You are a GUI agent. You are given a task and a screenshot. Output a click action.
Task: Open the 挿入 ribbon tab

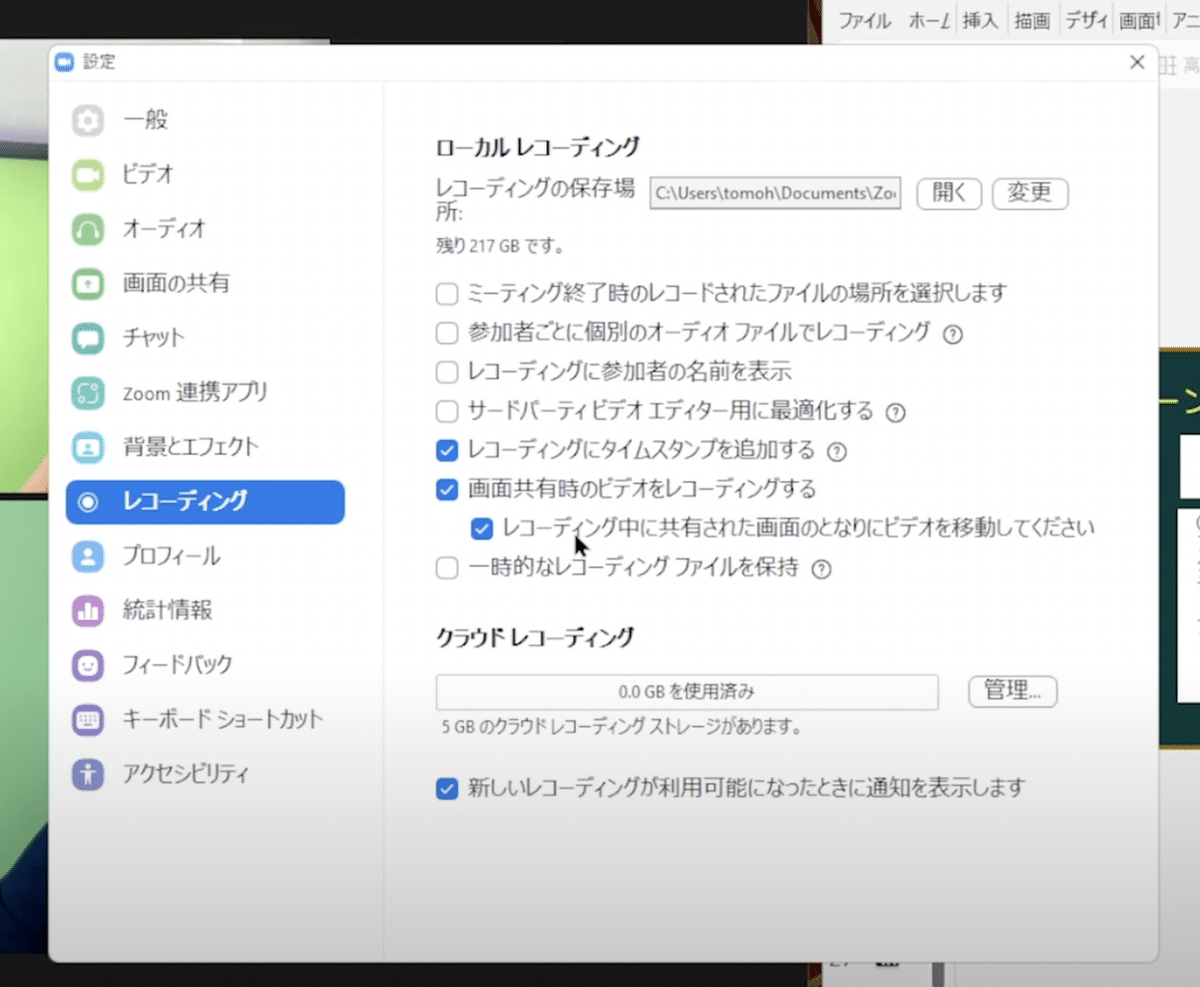(x=980, y=20)
